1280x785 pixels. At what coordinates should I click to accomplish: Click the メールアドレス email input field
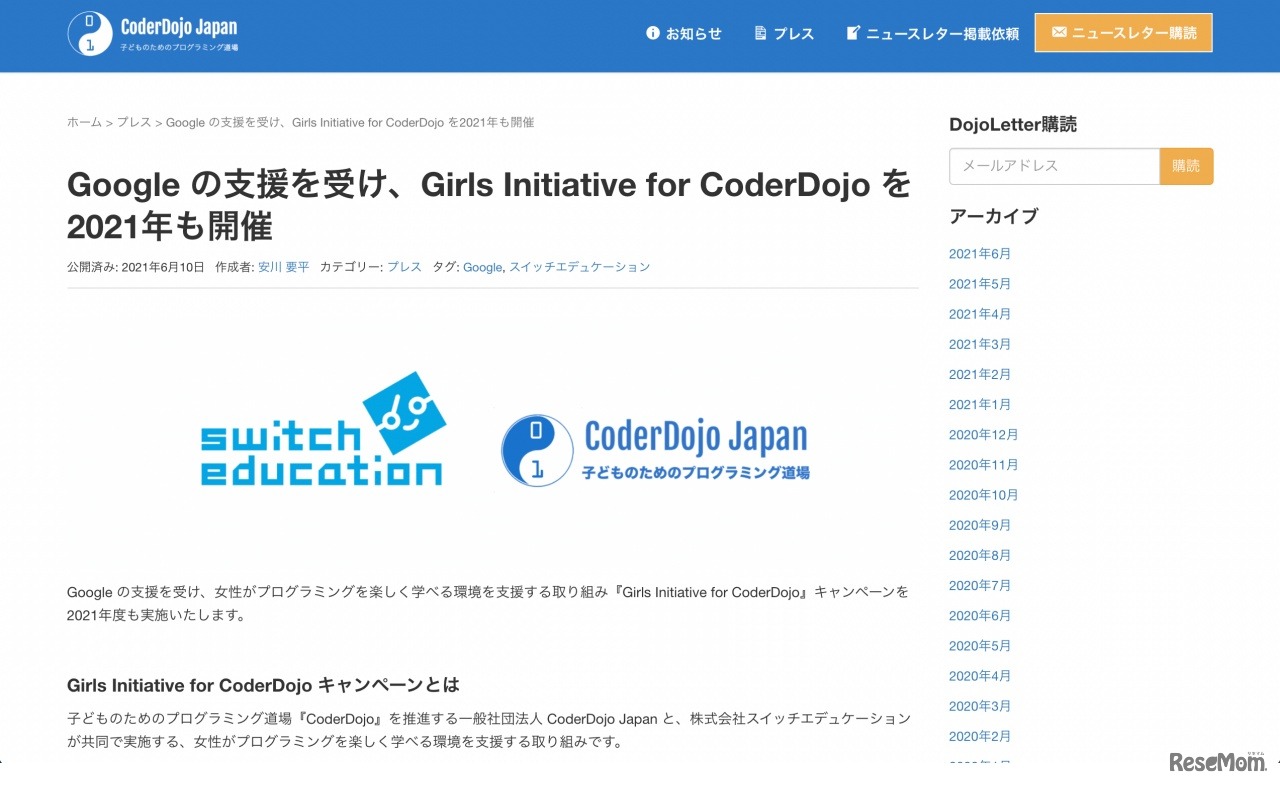(1054, 166)
